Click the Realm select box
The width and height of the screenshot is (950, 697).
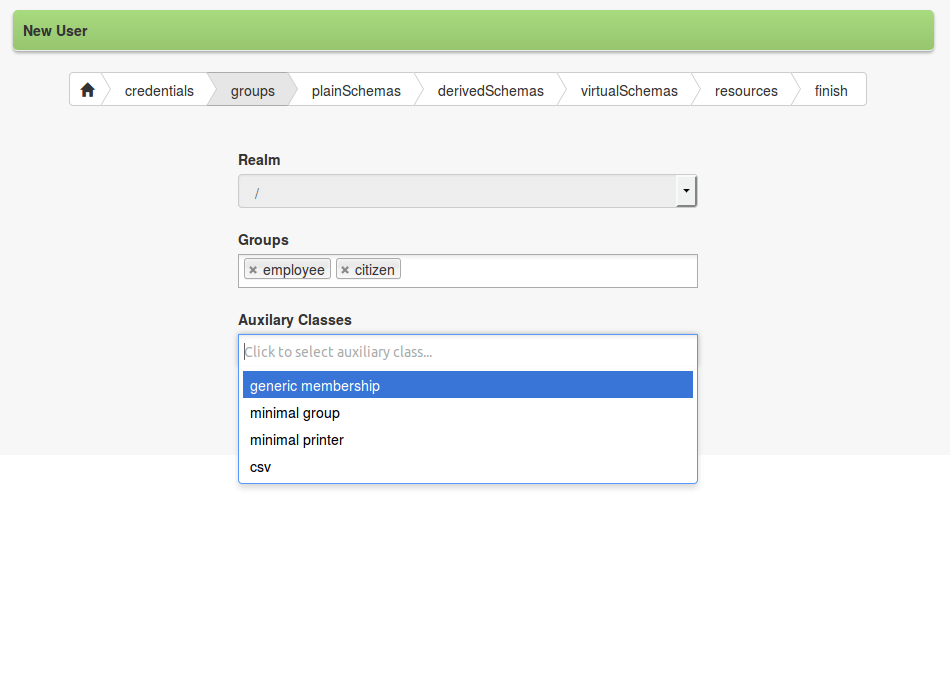coord(457,191)
